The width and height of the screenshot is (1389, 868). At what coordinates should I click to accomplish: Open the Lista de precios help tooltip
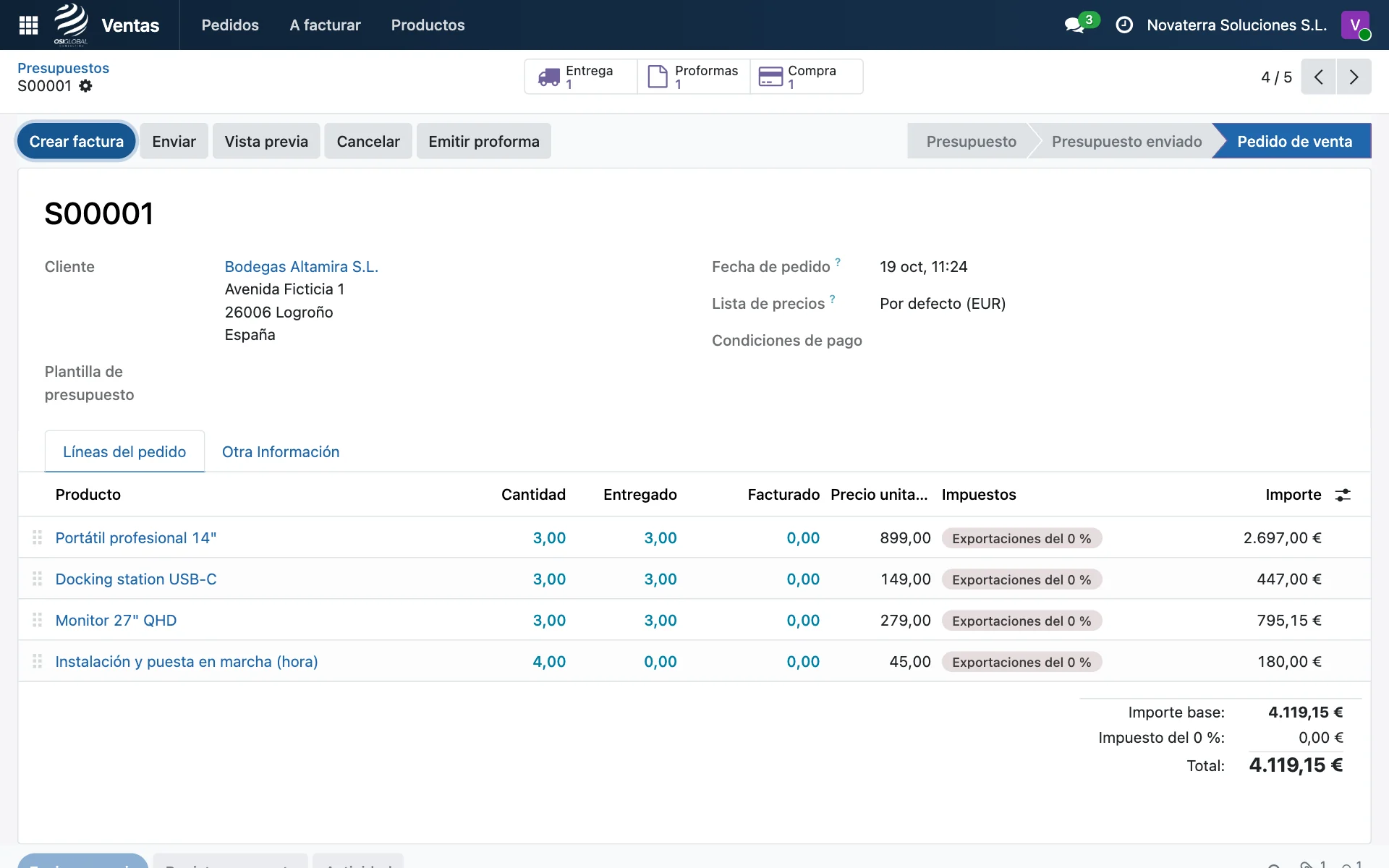point(833,299)
